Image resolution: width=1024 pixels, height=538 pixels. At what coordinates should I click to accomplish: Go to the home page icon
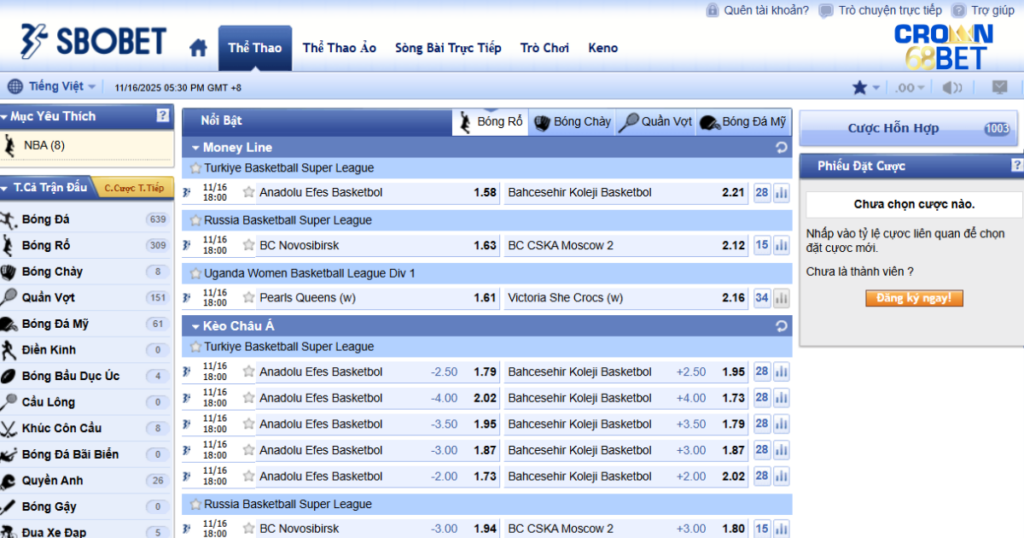point(198,48)
